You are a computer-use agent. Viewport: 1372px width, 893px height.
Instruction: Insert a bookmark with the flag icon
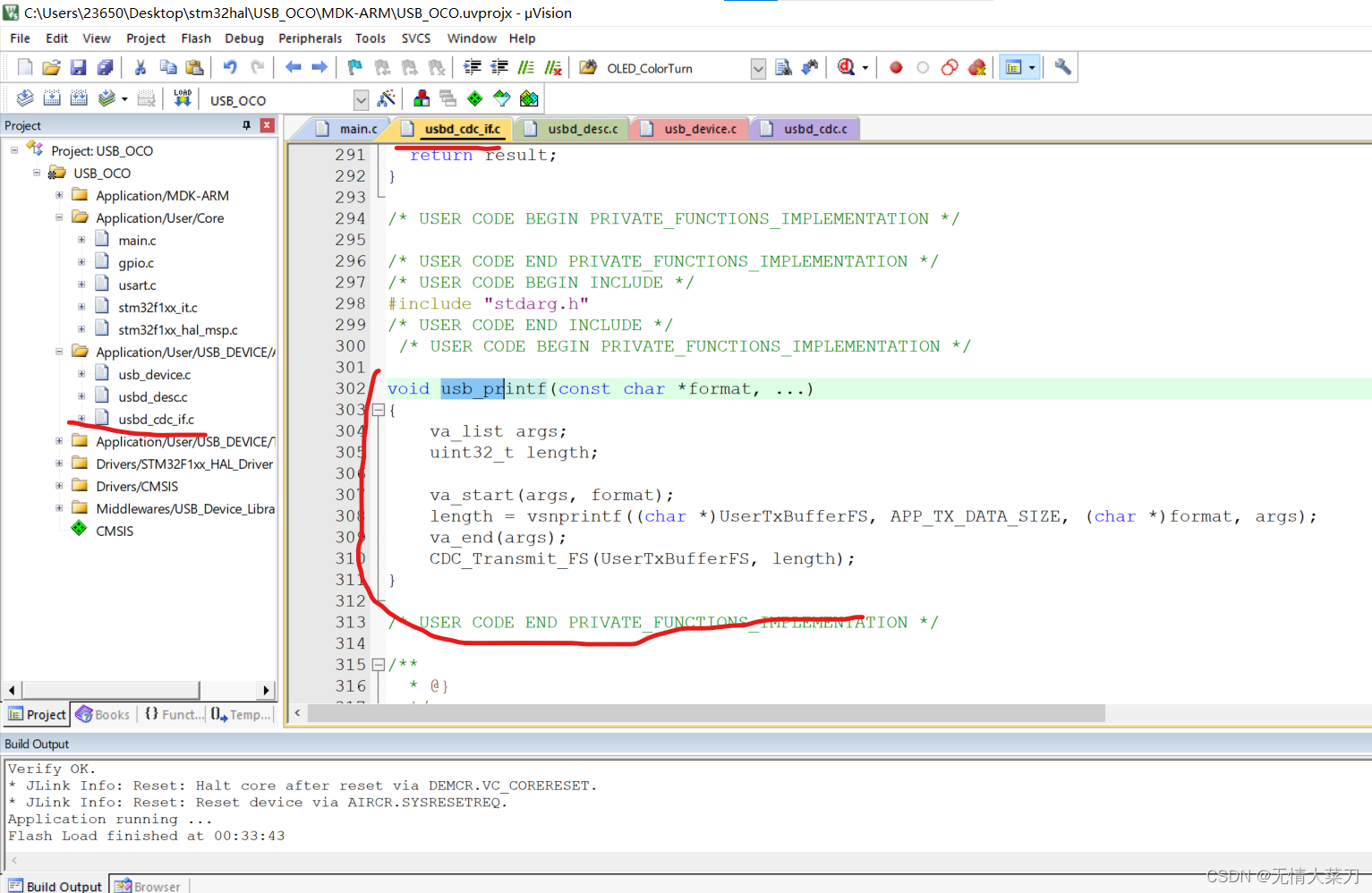(355, 67)
